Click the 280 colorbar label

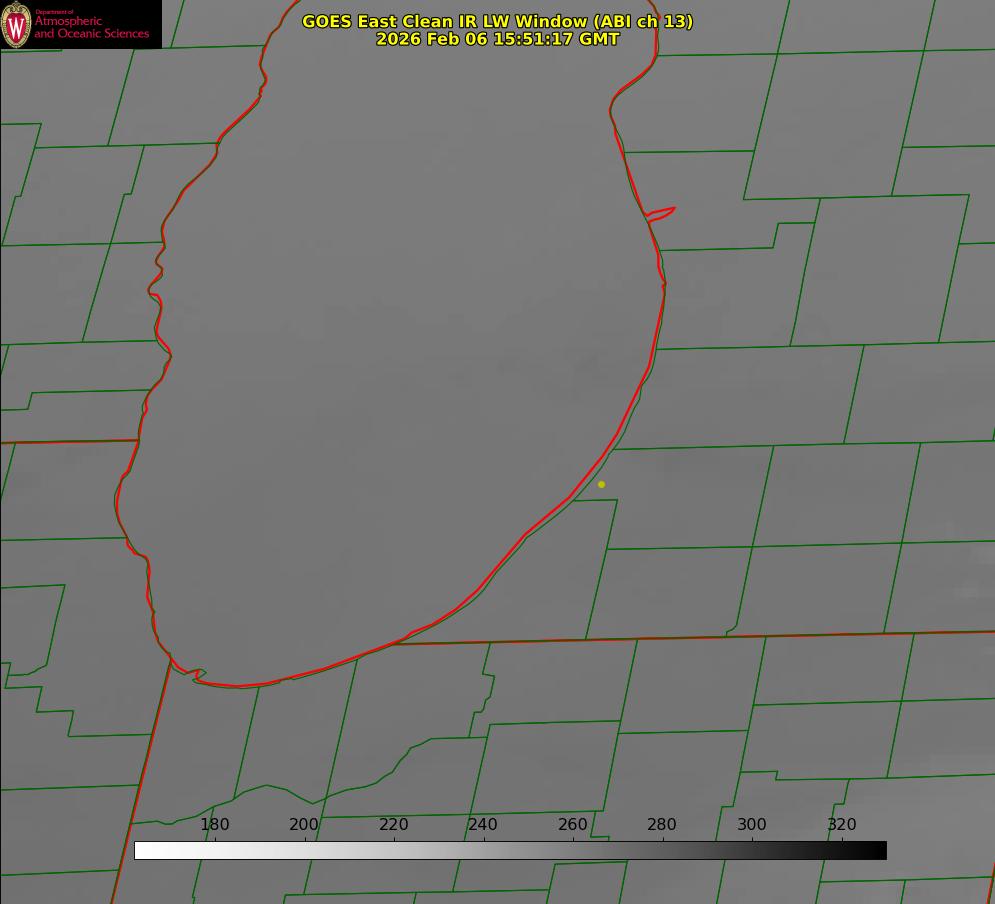coord(662,824)
